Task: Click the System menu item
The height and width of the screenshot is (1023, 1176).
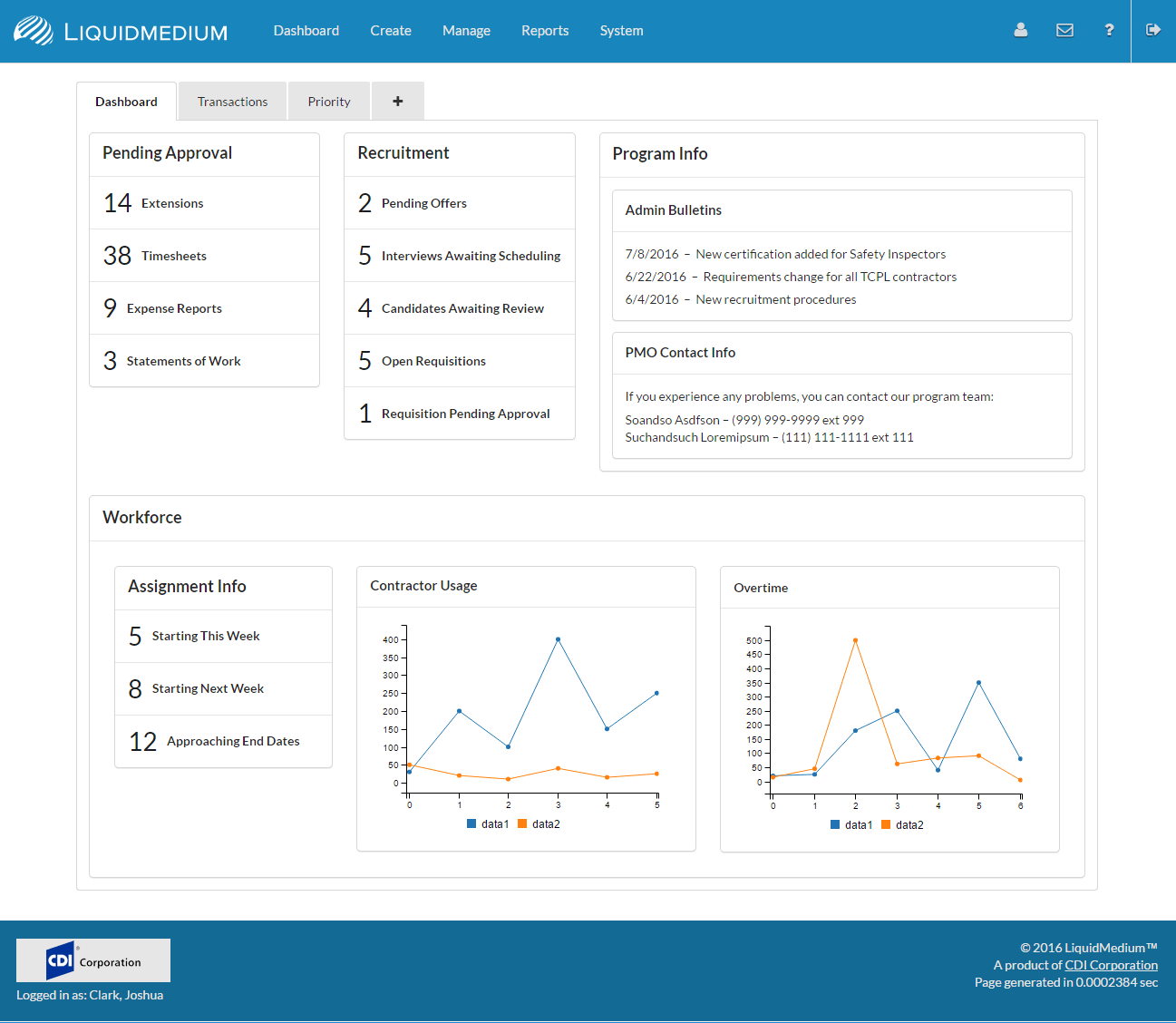Action: pos(621,31)
